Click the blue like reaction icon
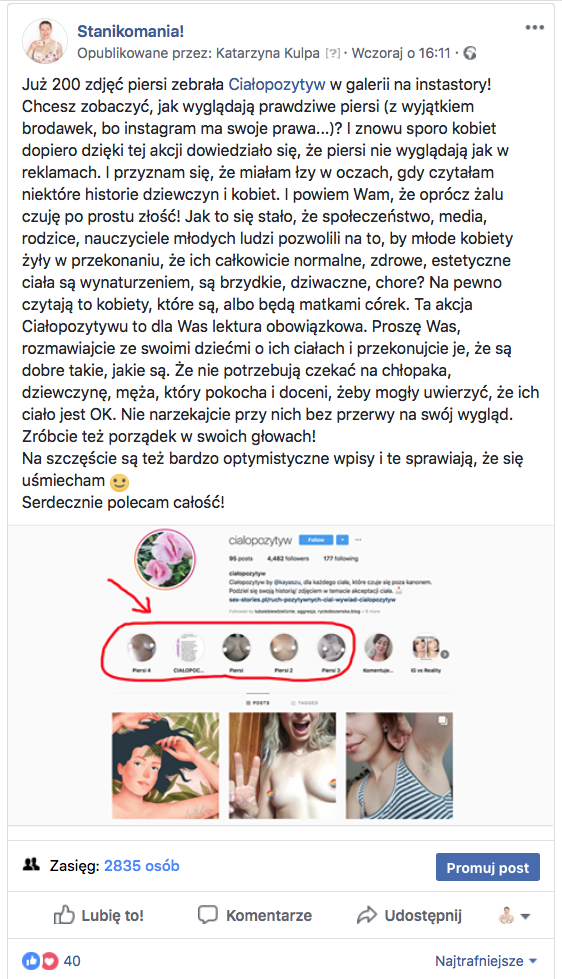This screenshot has width=562, height=979. click(31, 960)
